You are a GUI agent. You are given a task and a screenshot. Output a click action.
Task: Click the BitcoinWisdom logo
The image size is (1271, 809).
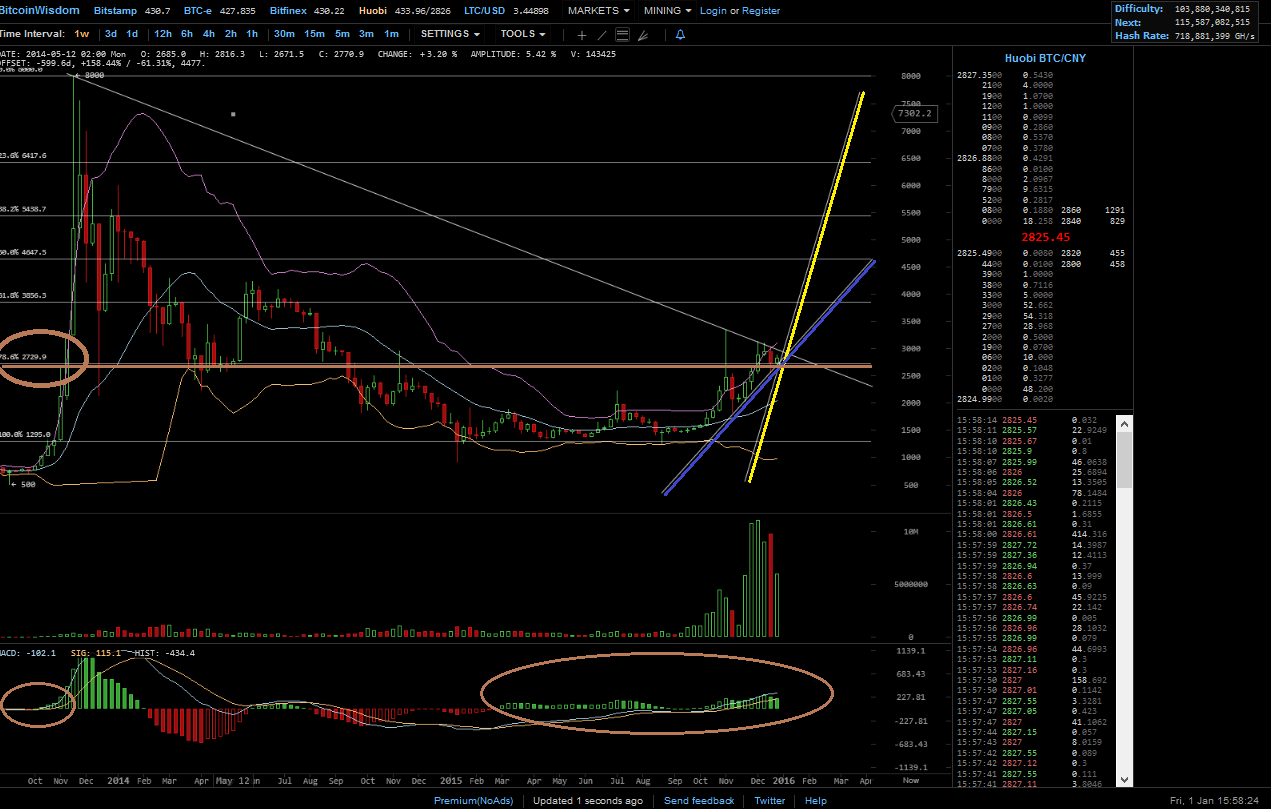pyautogui.click(x=40, y=11)
